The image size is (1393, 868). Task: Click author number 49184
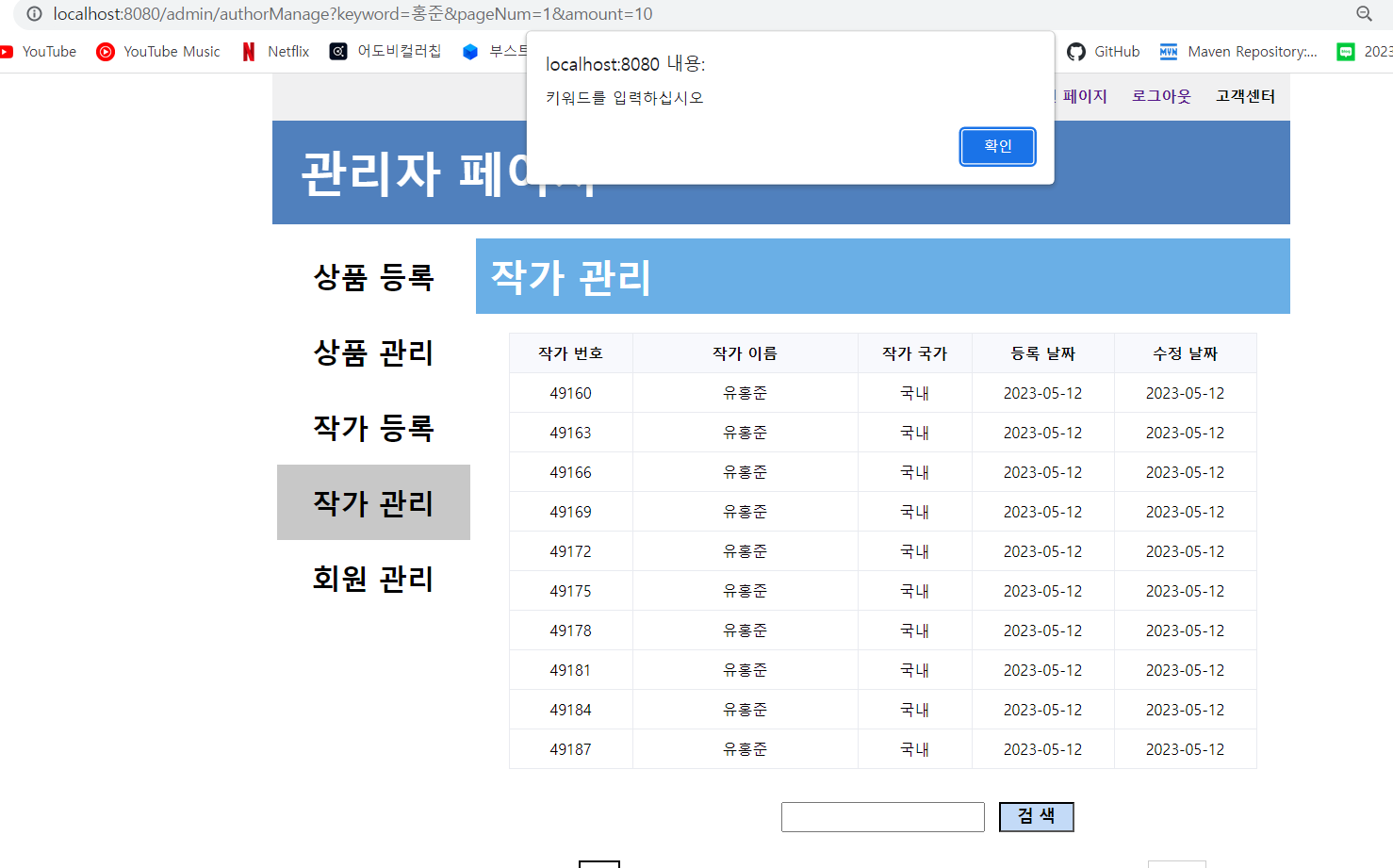click(571, 710)
